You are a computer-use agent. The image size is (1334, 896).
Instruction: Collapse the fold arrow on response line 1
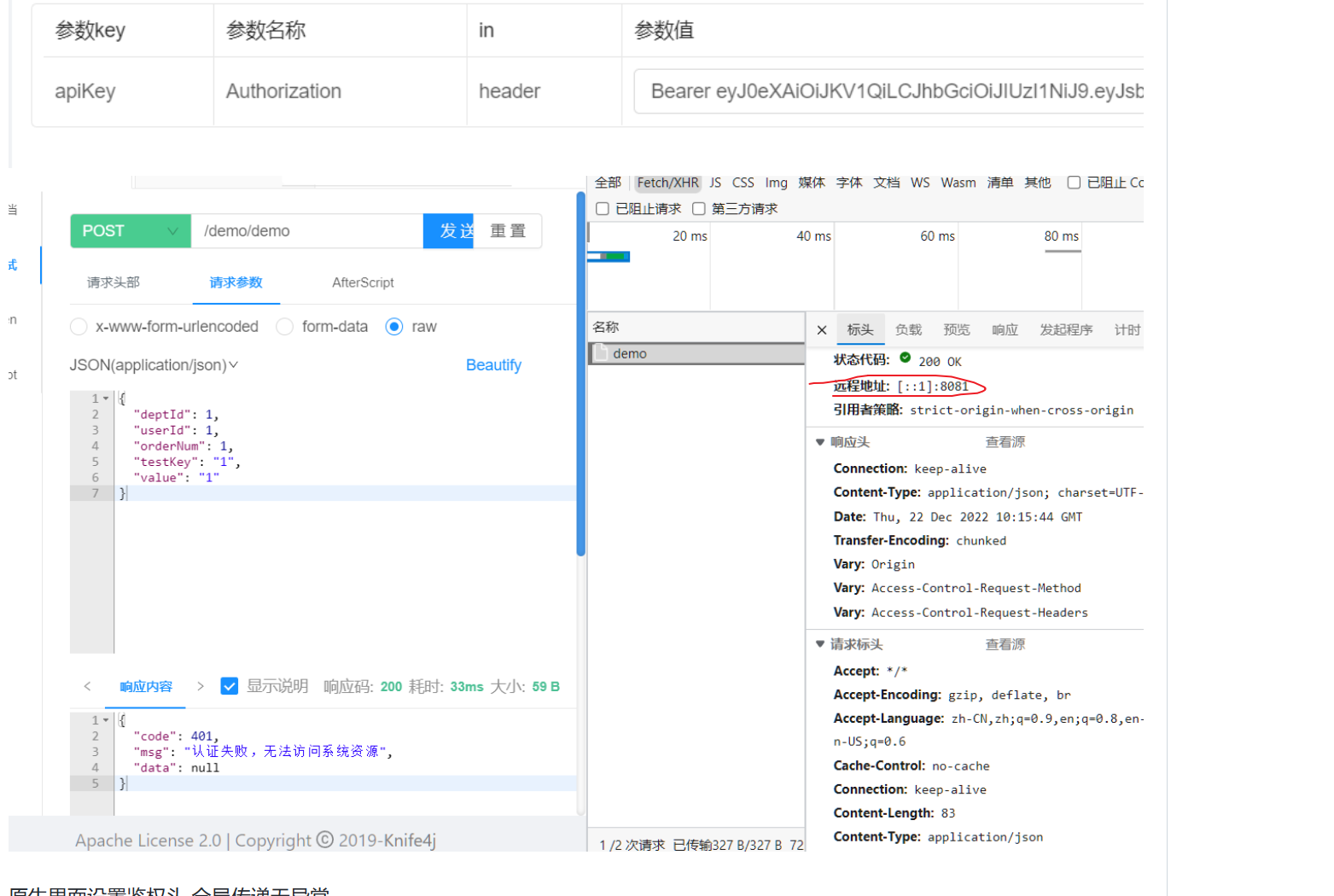click(106, 720)
